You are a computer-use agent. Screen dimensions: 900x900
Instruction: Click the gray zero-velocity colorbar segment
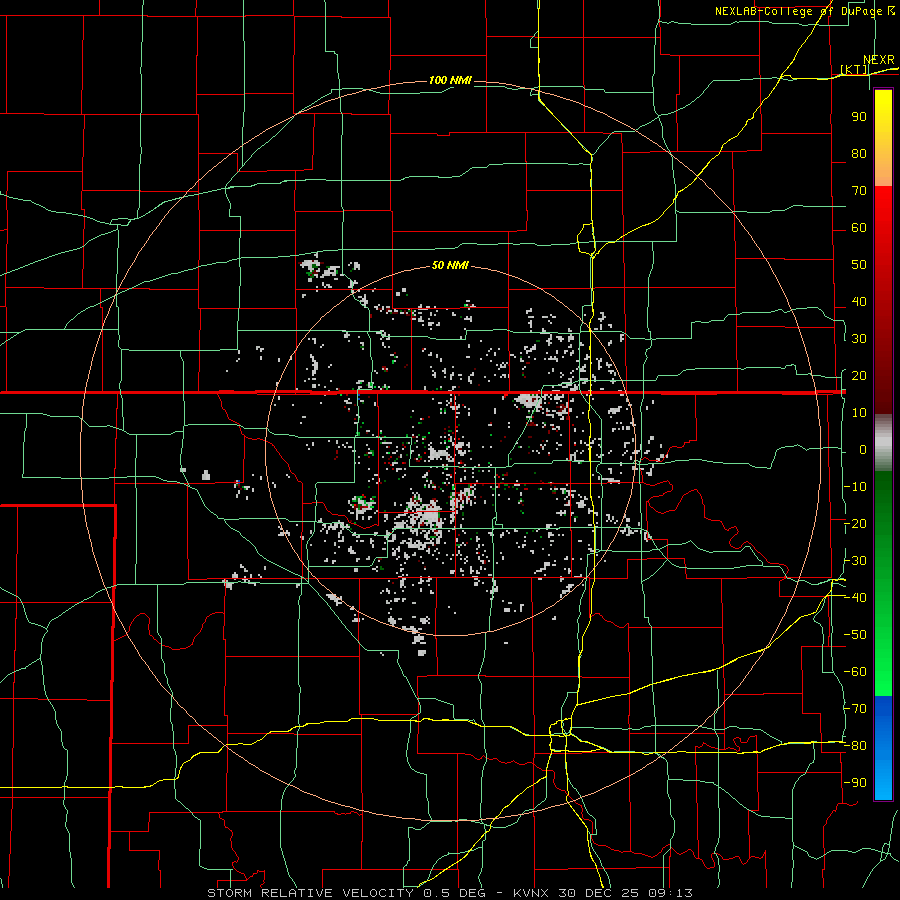click(x=883, y=443)
